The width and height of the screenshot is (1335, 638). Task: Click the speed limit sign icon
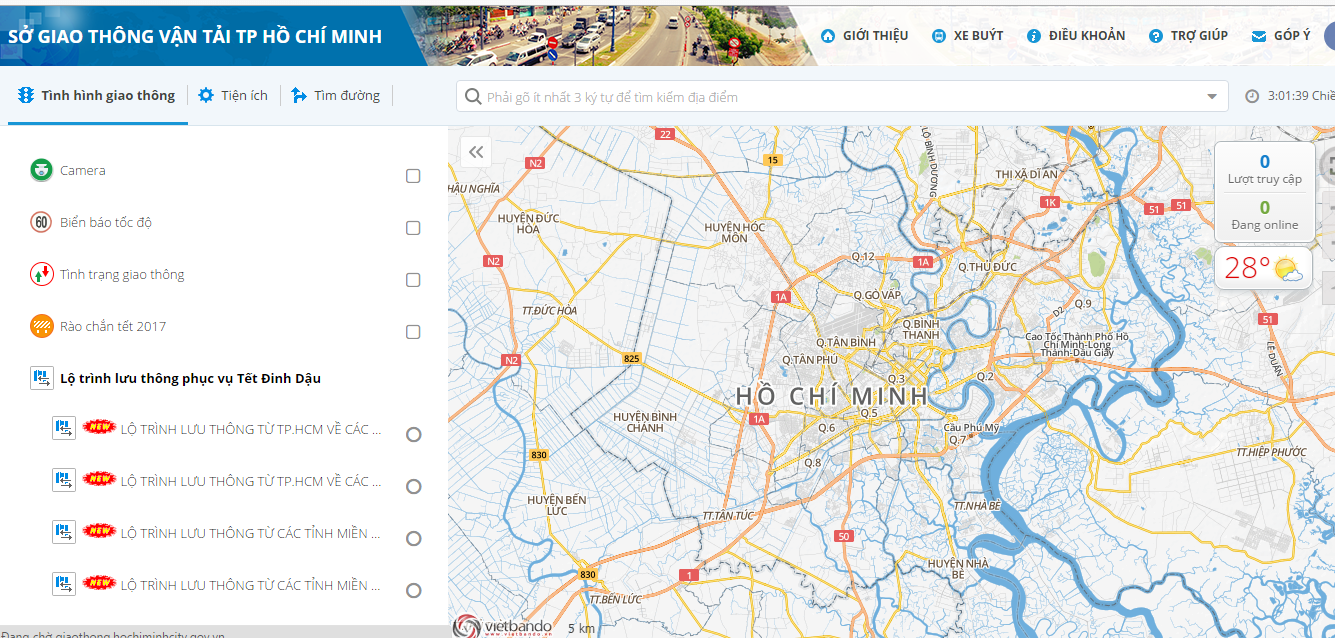point(41,222)
